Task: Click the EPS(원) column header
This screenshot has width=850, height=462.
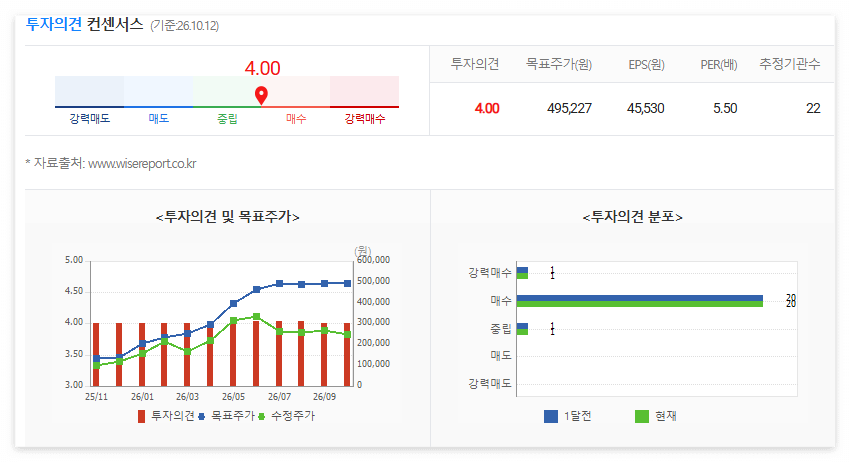Action: (x=646, y=65)
